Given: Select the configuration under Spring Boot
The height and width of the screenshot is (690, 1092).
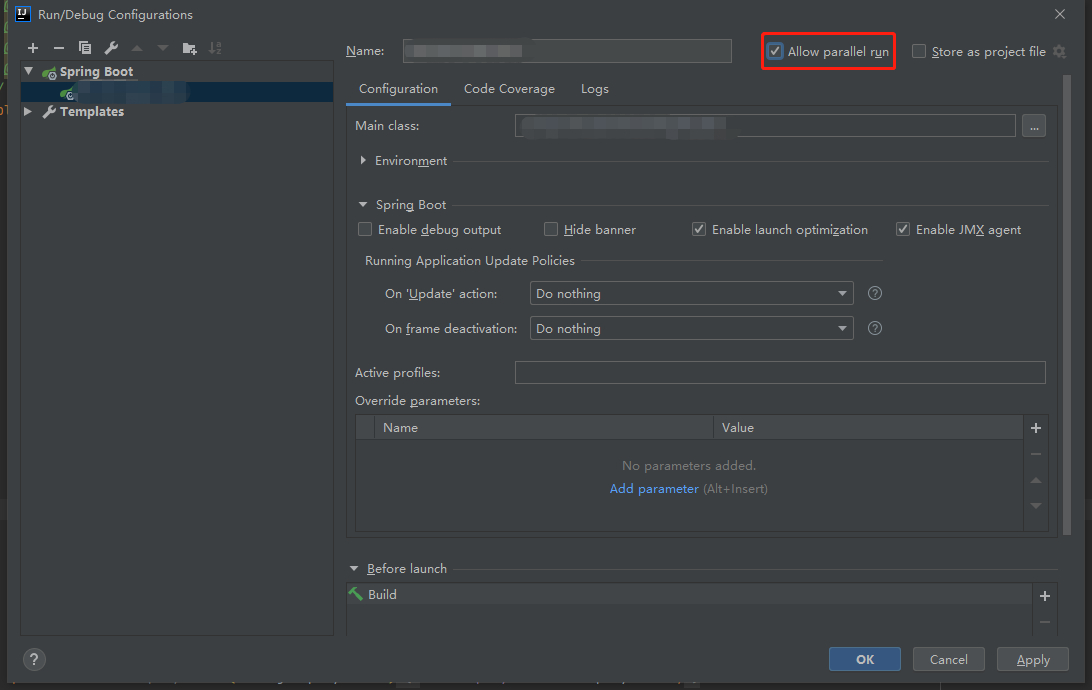Looking at the screenshot, I should (x=177, y=92).
